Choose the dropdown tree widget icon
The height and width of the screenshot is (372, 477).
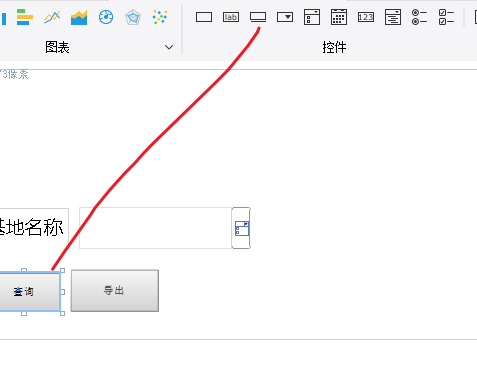coord(393,17)
